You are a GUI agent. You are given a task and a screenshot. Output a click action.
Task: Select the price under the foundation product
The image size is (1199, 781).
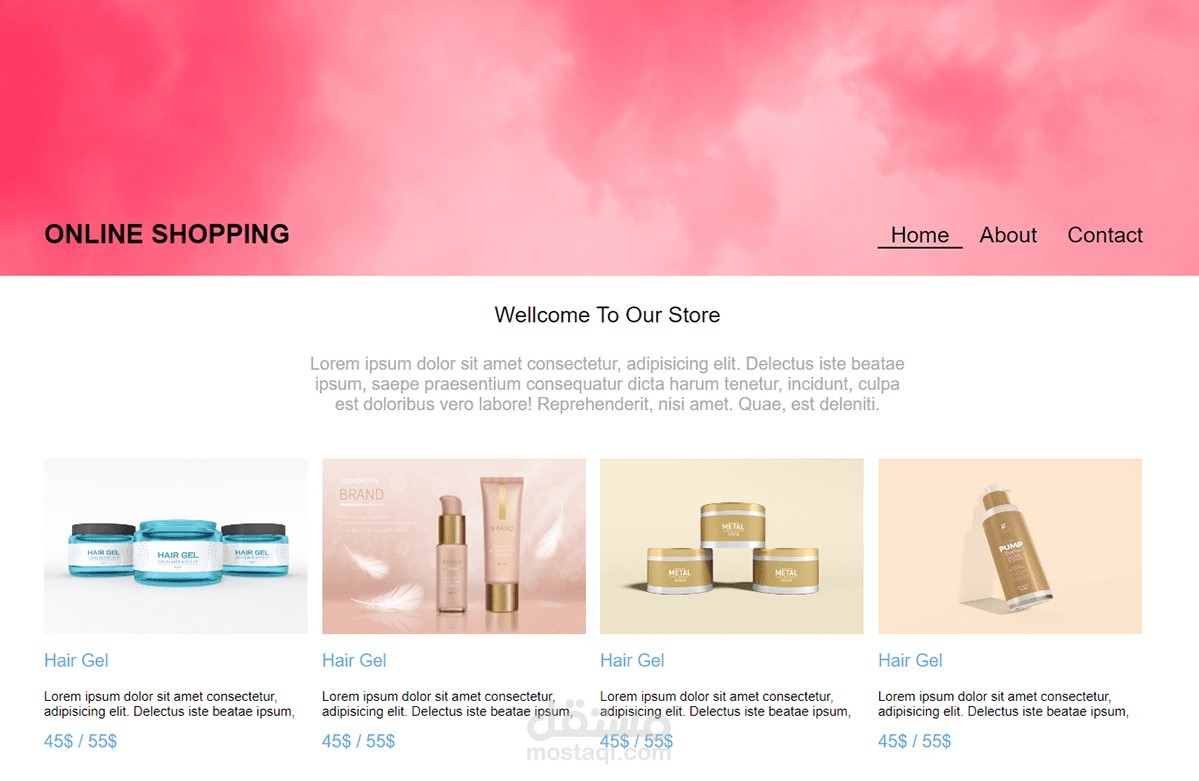click(359, 741)
